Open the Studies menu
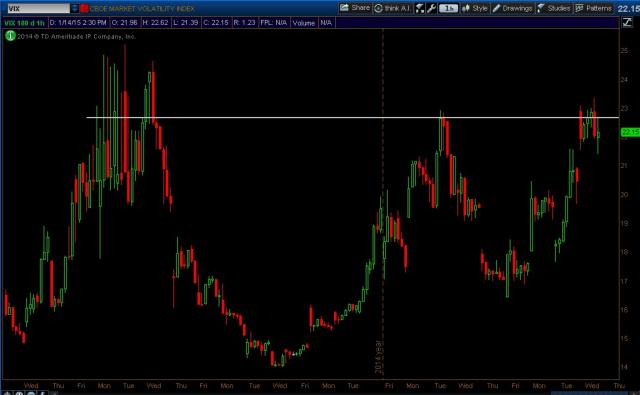Viewport: 640px width, 395px height. tap(554, 8)
